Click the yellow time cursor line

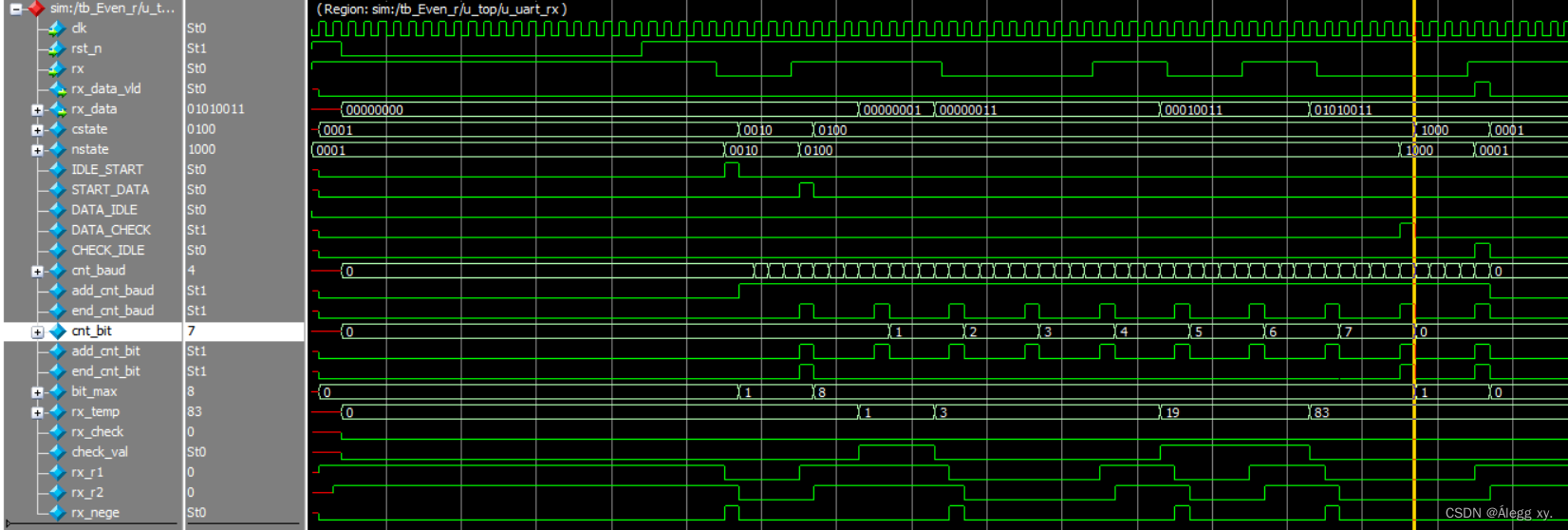(1414, 265)
